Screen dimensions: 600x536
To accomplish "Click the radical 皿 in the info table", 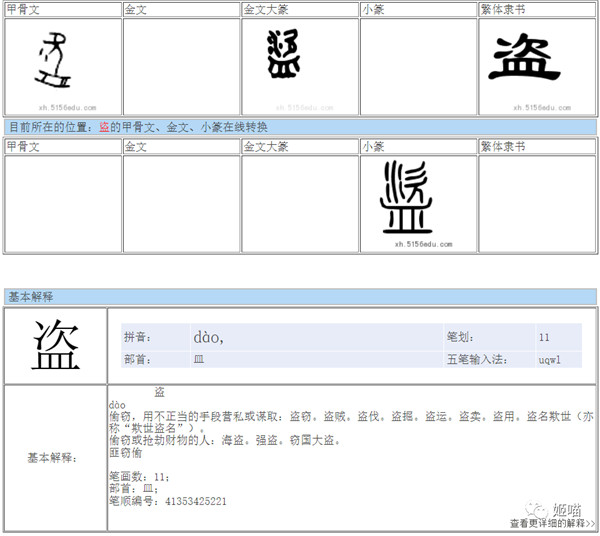I will [x=198, y=359].
